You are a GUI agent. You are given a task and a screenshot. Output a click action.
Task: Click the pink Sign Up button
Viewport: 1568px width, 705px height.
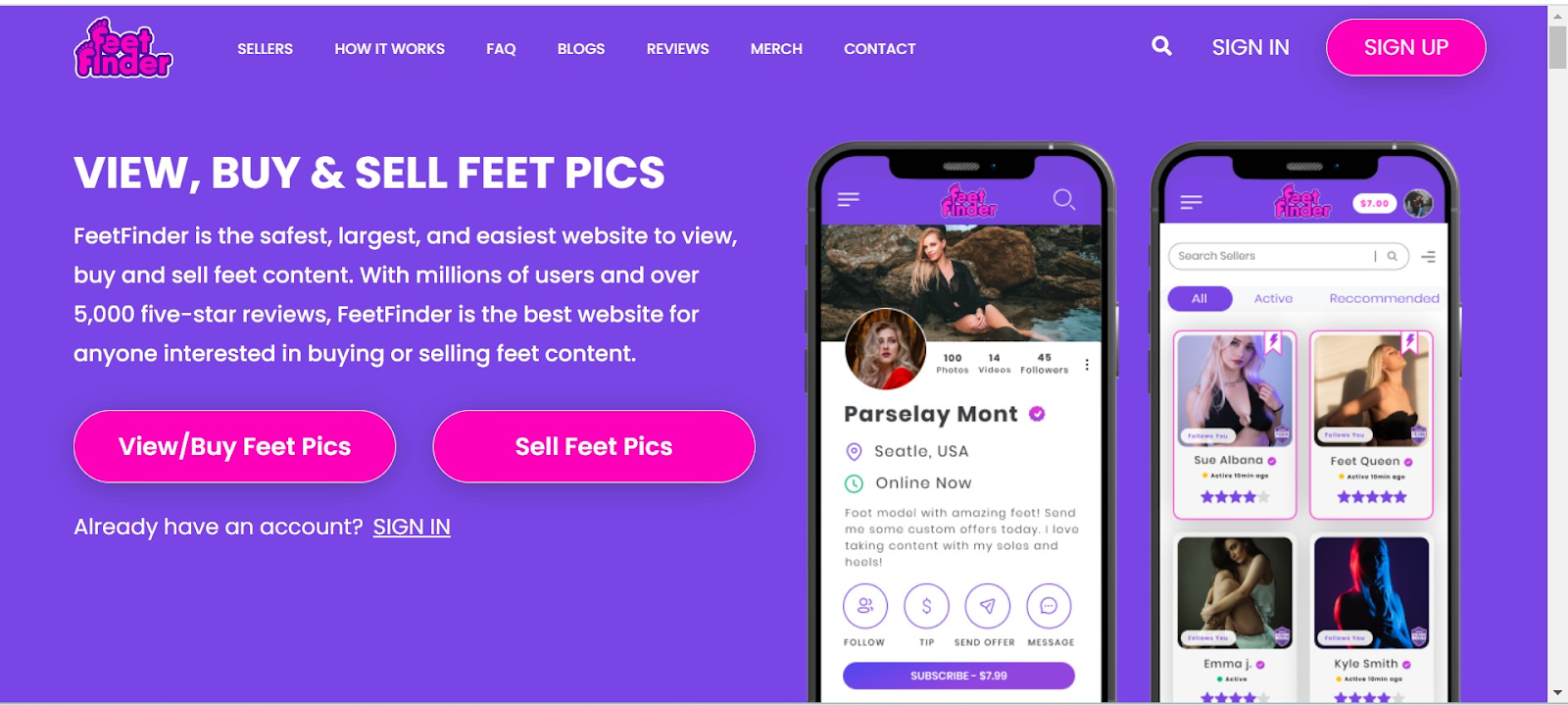1405,47
